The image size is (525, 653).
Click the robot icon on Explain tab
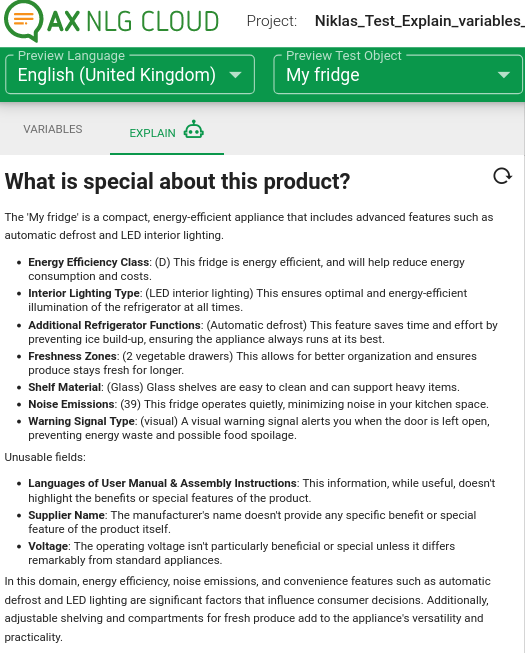(194, 130)
